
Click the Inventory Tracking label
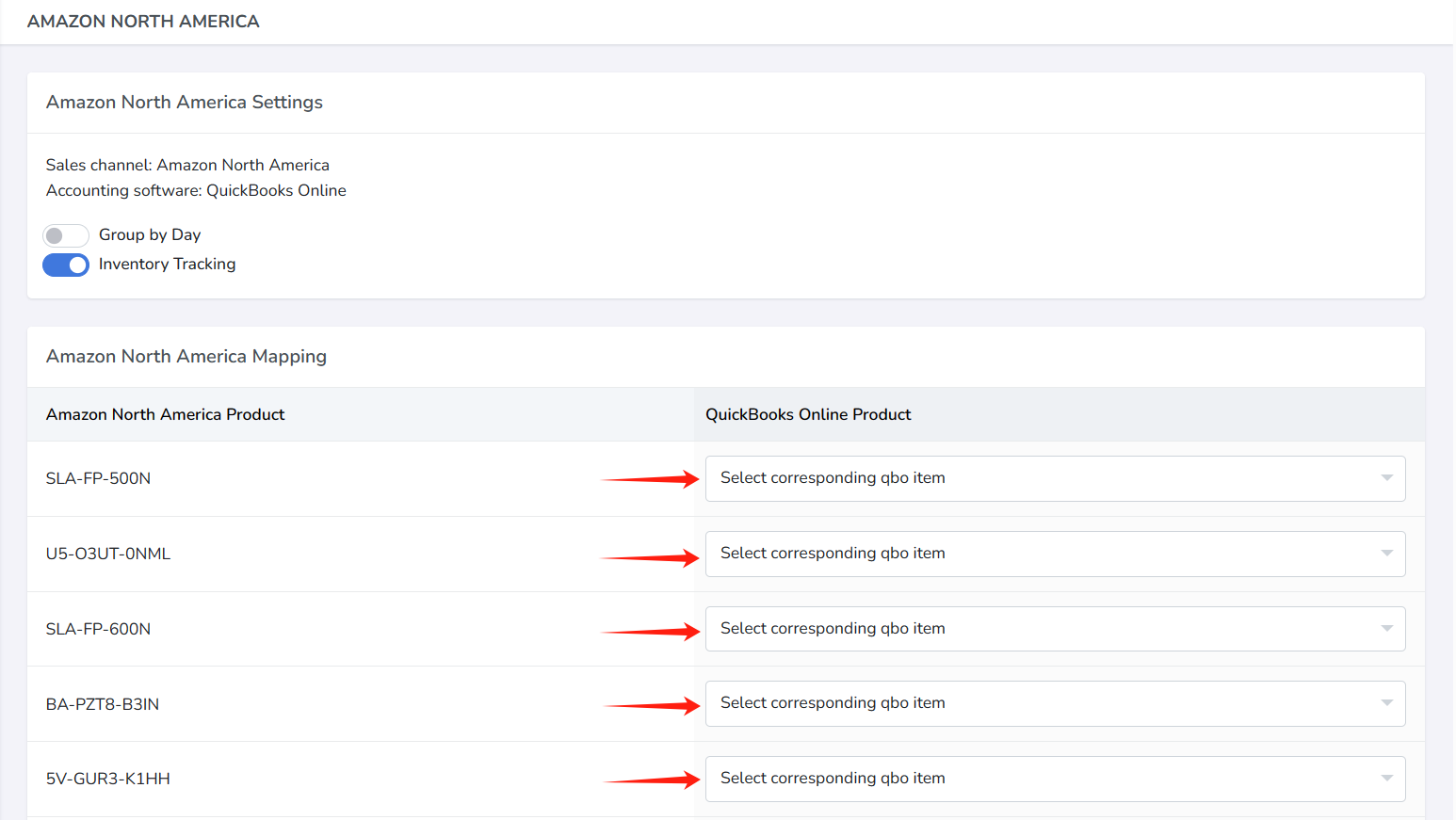click(x=168, y=264)
